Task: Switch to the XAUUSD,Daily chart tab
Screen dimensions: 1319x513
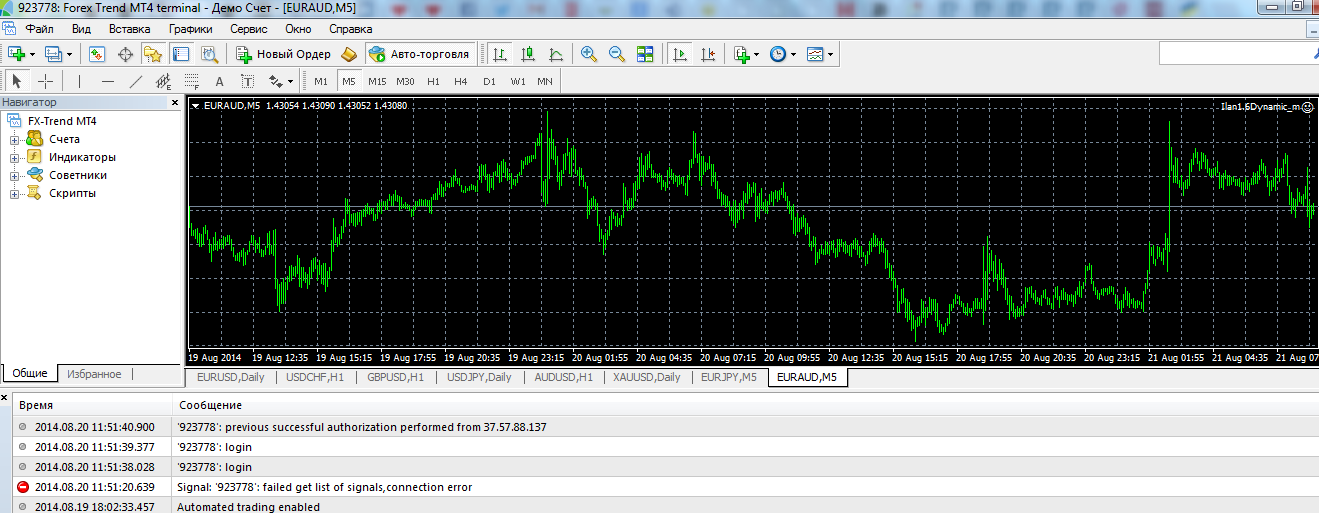Action: point(647,377)
